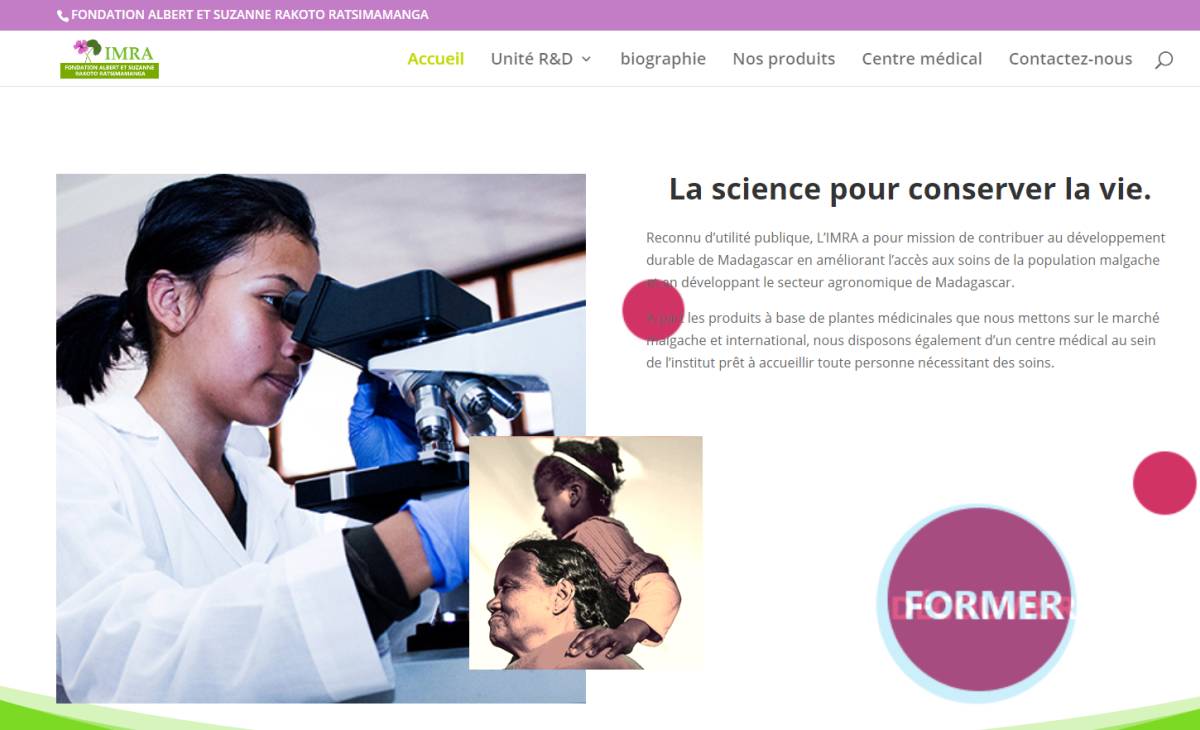1200x730 pixels.
Task: Open the IMRA logo home link
Action: point(109,59)
